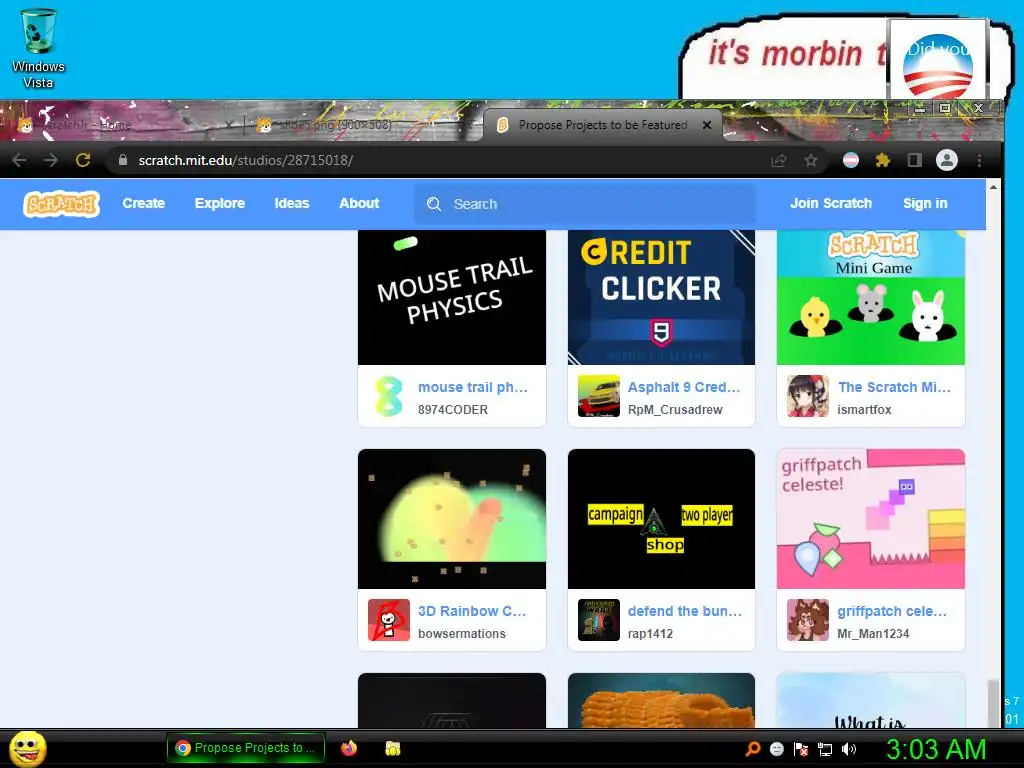Click Sign in
The width and height of the screenshot is (1024, 768).
pos(925,203)
